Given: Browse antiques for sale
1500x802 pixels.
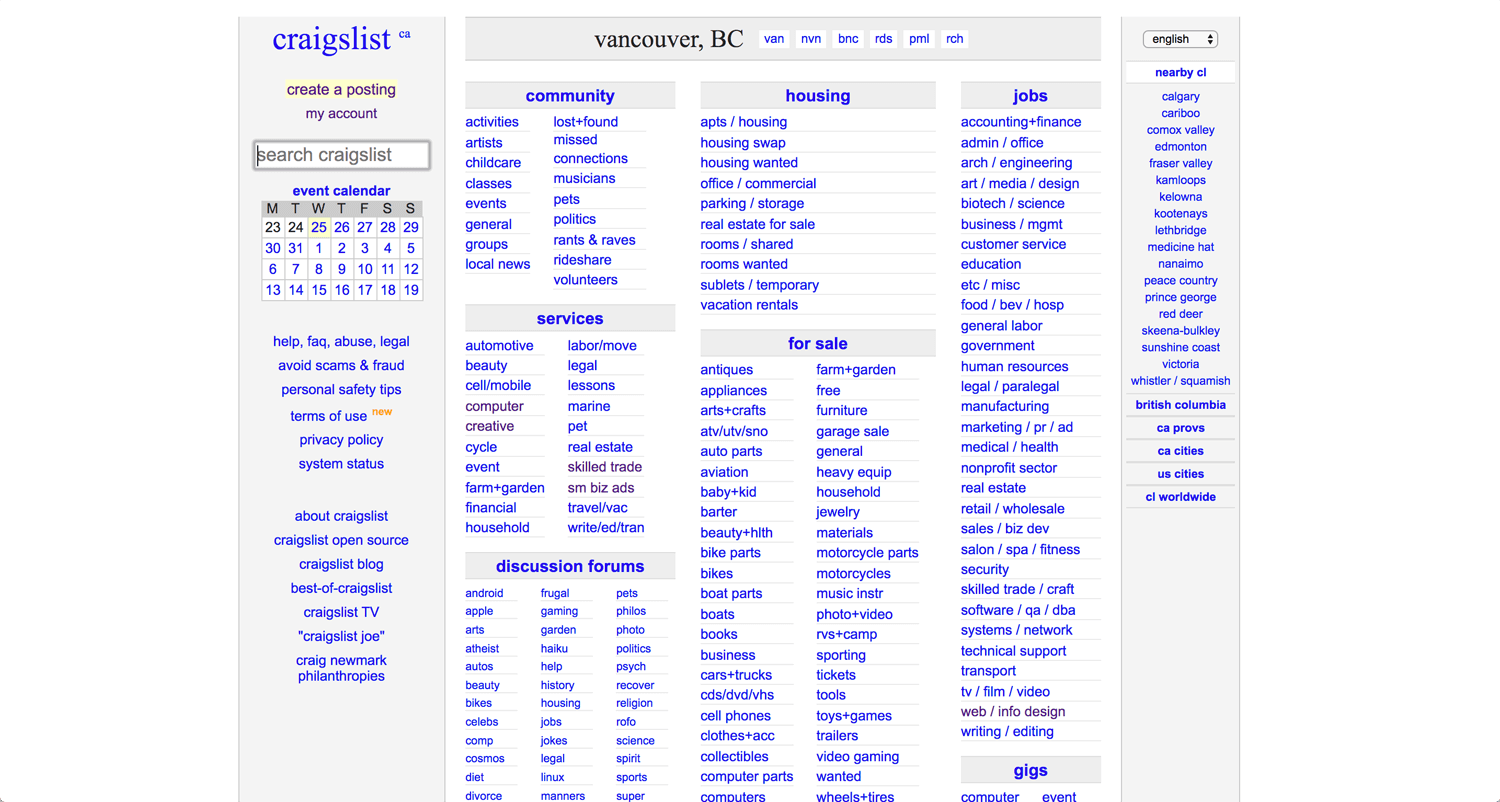Looking at the screenshot, I should click(x=726, y=370).
